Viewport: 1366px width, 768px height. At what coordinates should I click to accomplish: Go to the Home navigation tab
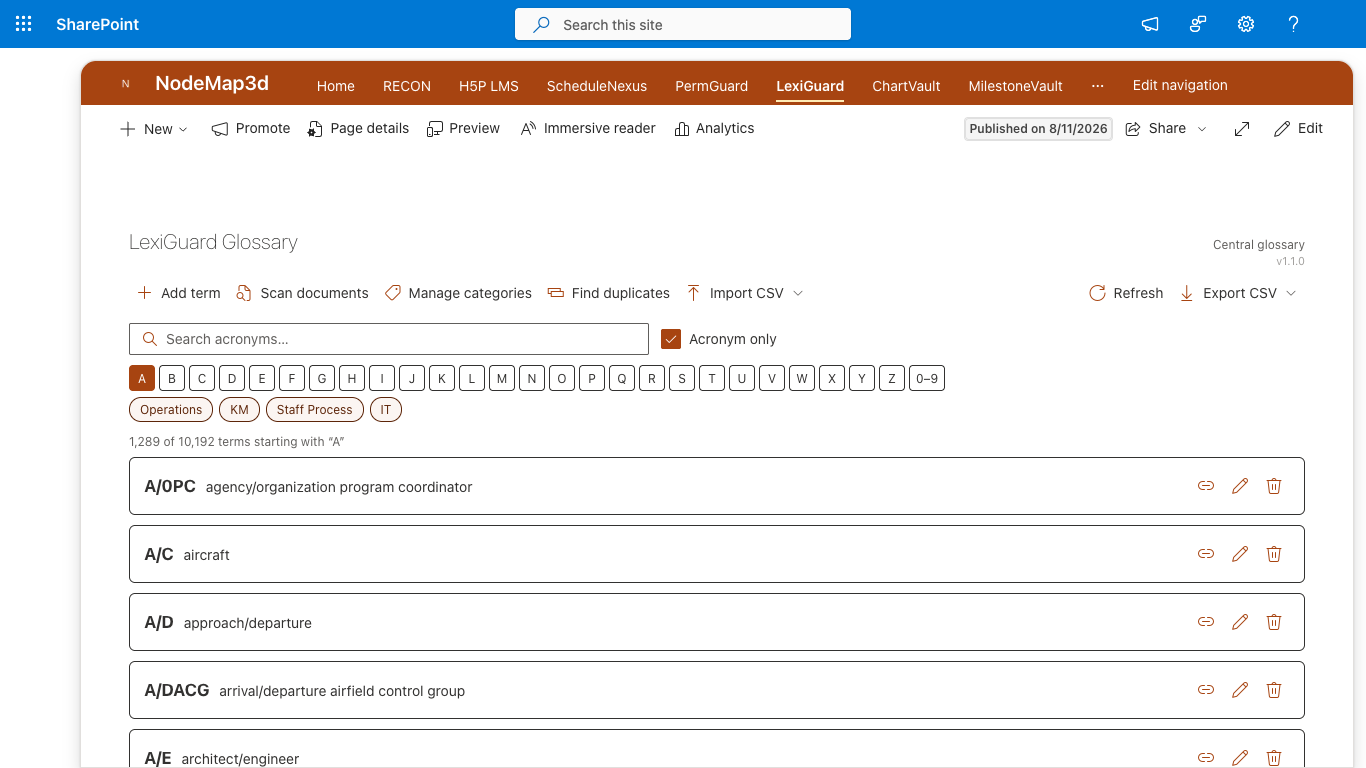point(336,86)
